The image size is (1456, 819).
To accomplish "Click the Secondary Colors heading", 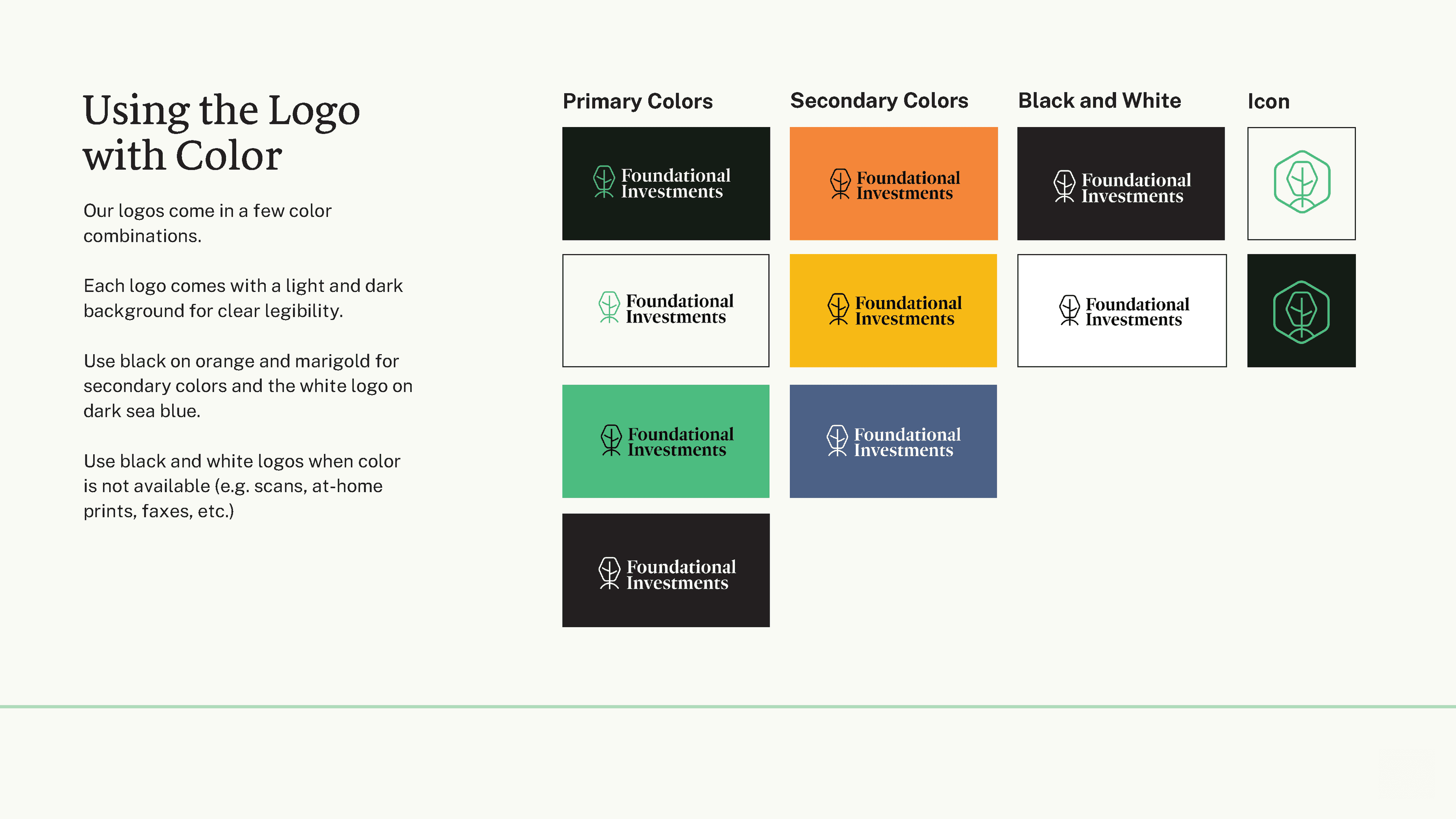I will coord(879,100).
